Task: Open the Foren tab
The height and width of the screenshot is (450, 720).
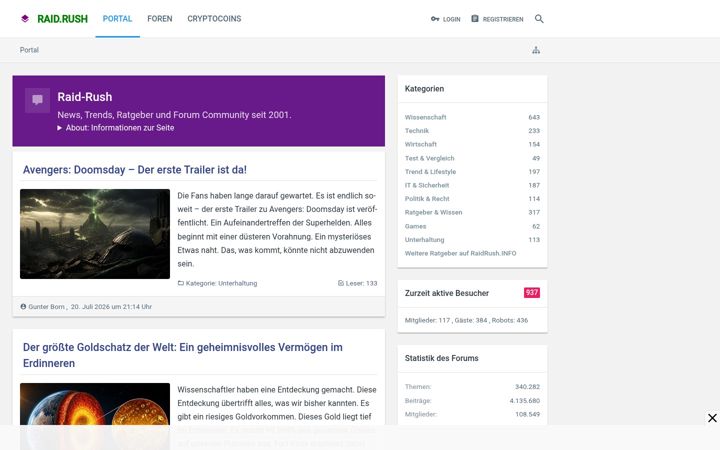Action: (x=160, y=19)
